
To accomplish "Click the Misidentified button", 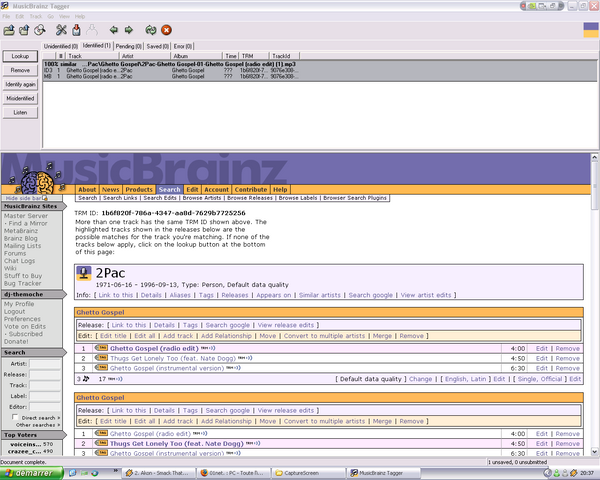I will click(20, 98).
